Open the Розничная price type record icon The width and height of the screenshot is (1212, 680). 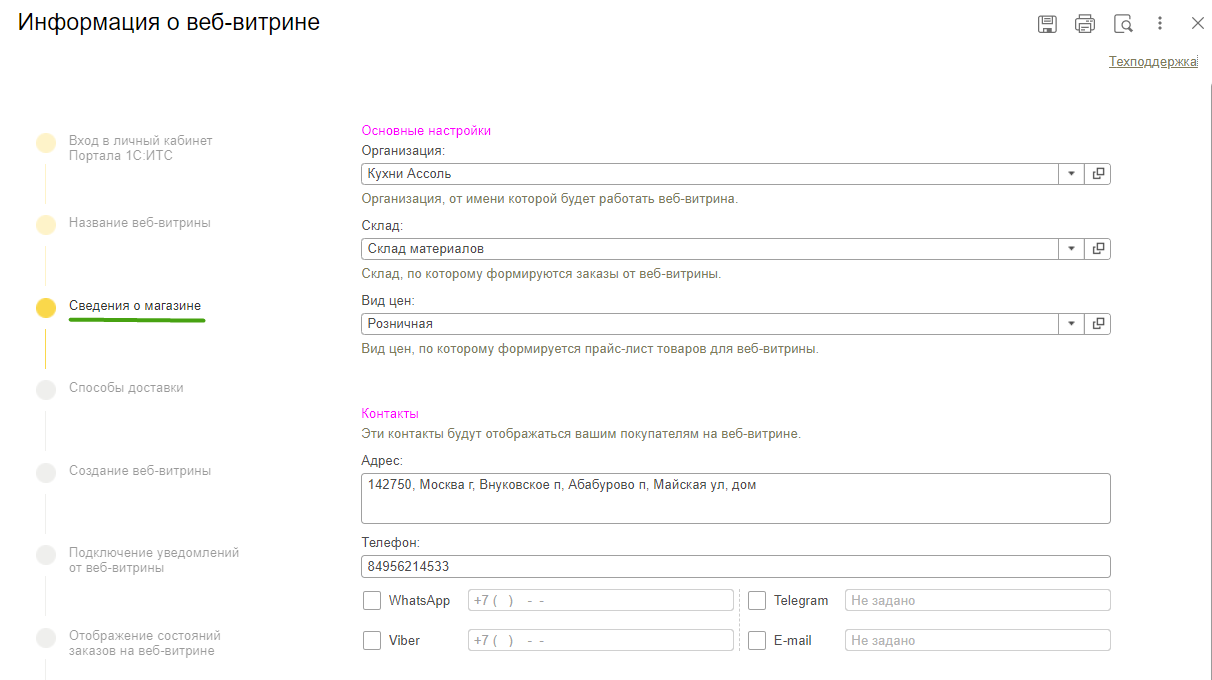pos(1098,324)
